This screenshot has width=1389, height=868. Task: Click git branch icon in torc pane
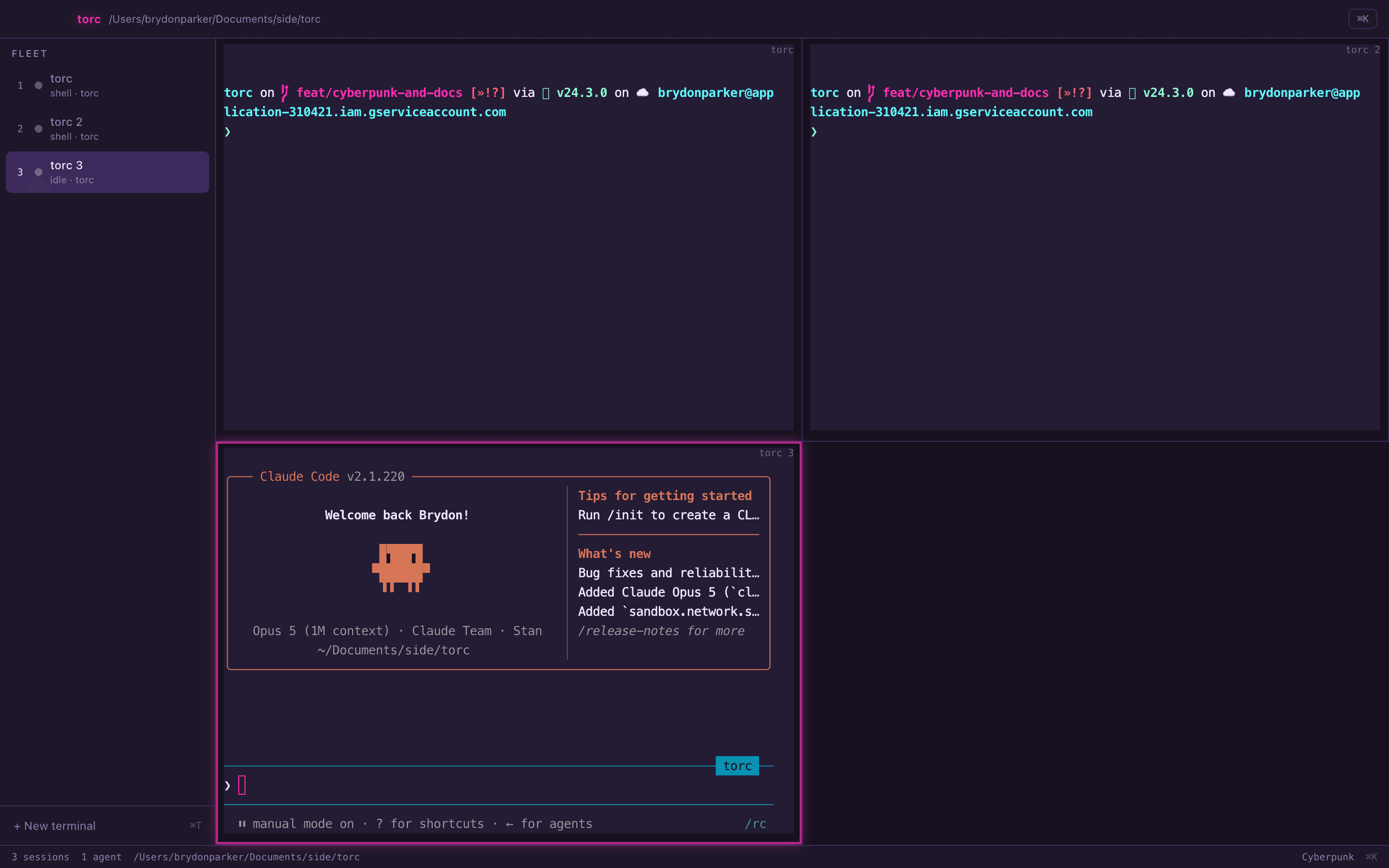285,93
